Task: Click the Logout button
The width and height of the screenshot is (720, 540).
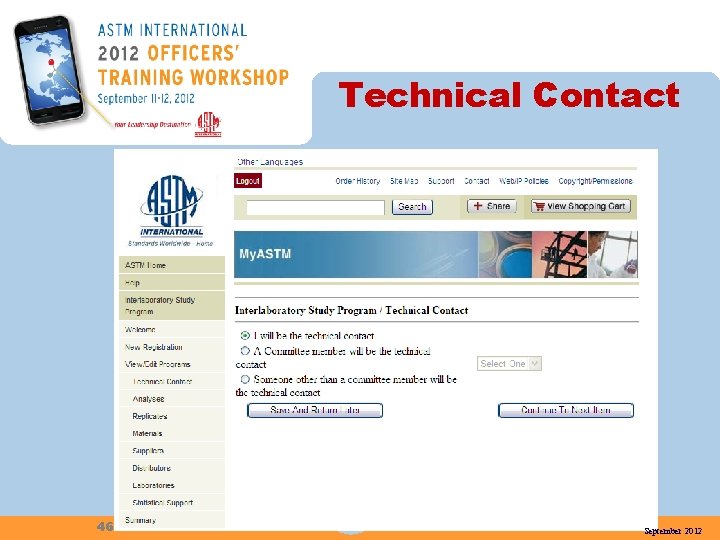Action: [x=248, y=181]
